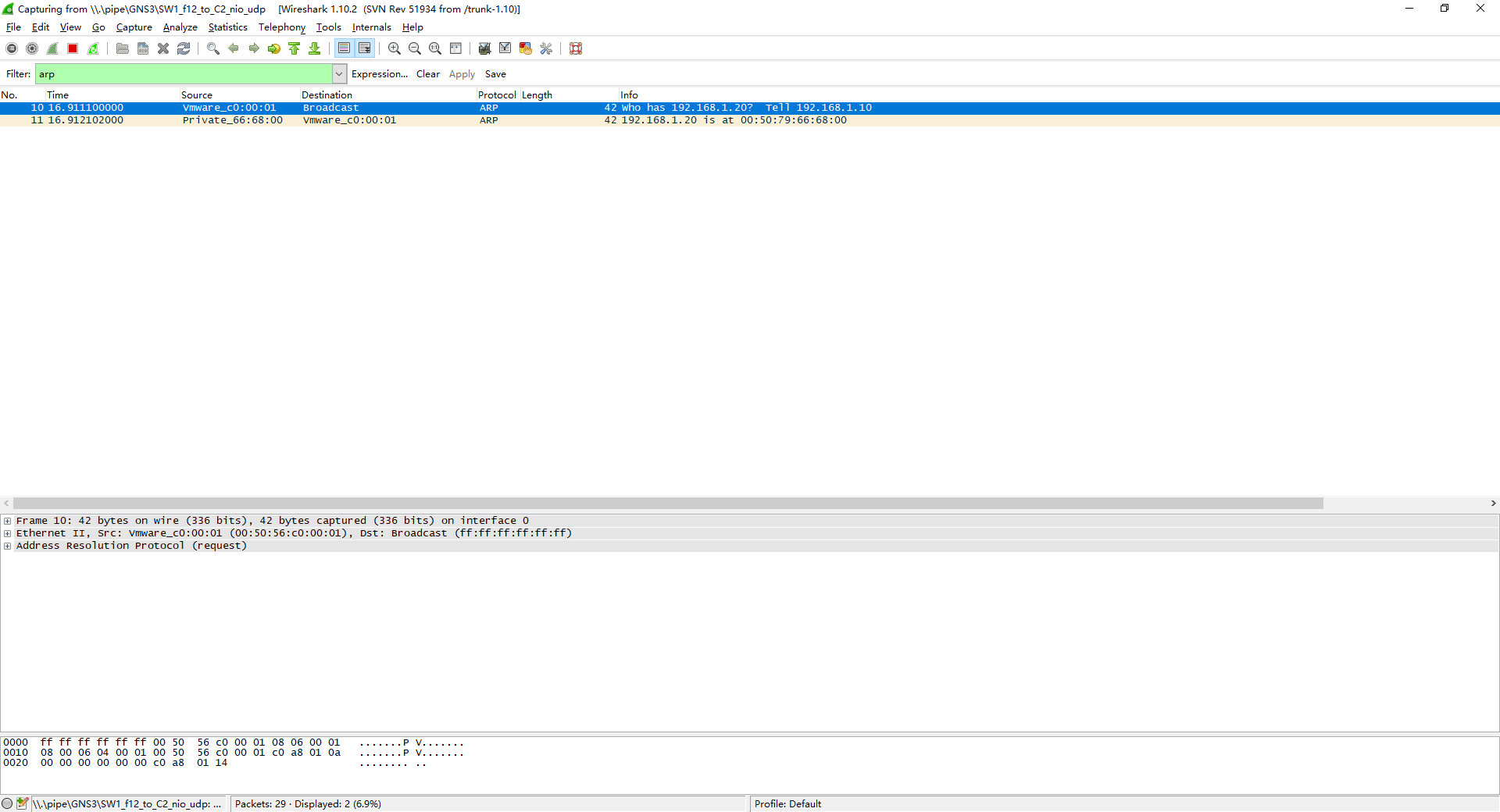Open the Analyze menu

coord(180,27)
